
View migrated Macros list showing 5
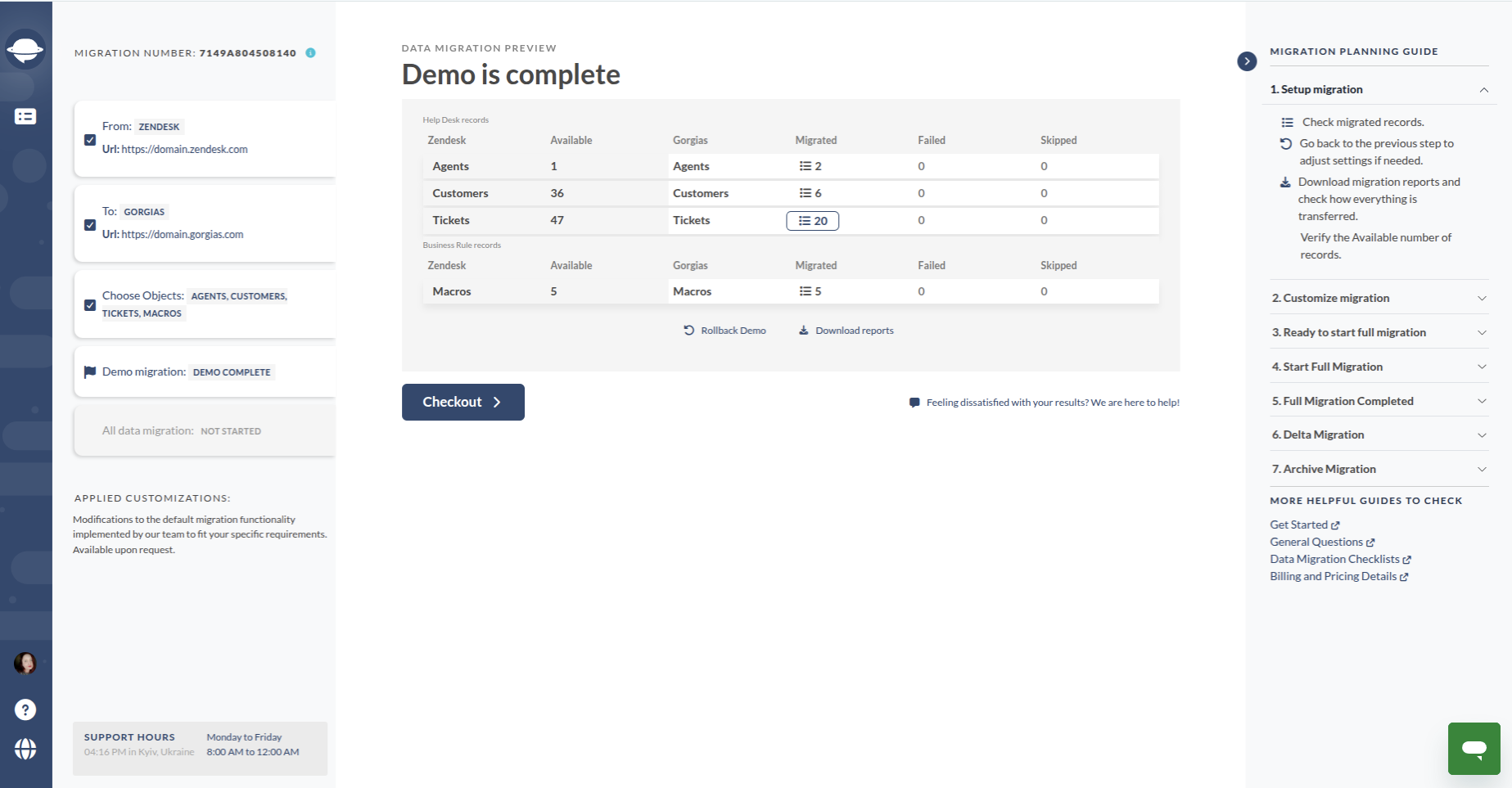click(810, 291)
